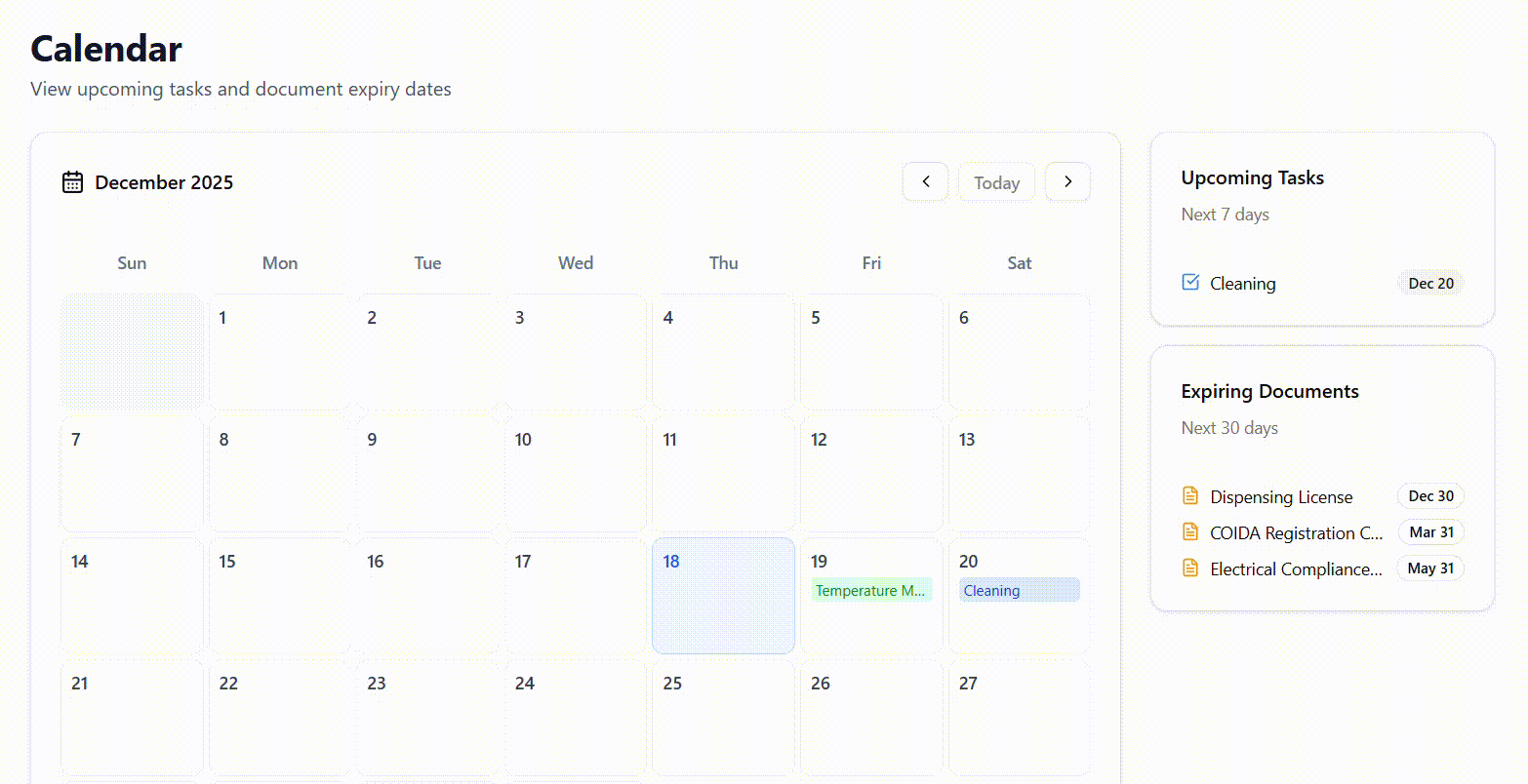
Task: Open the Cleaning event on December 20
Action: coord(1019,590)
